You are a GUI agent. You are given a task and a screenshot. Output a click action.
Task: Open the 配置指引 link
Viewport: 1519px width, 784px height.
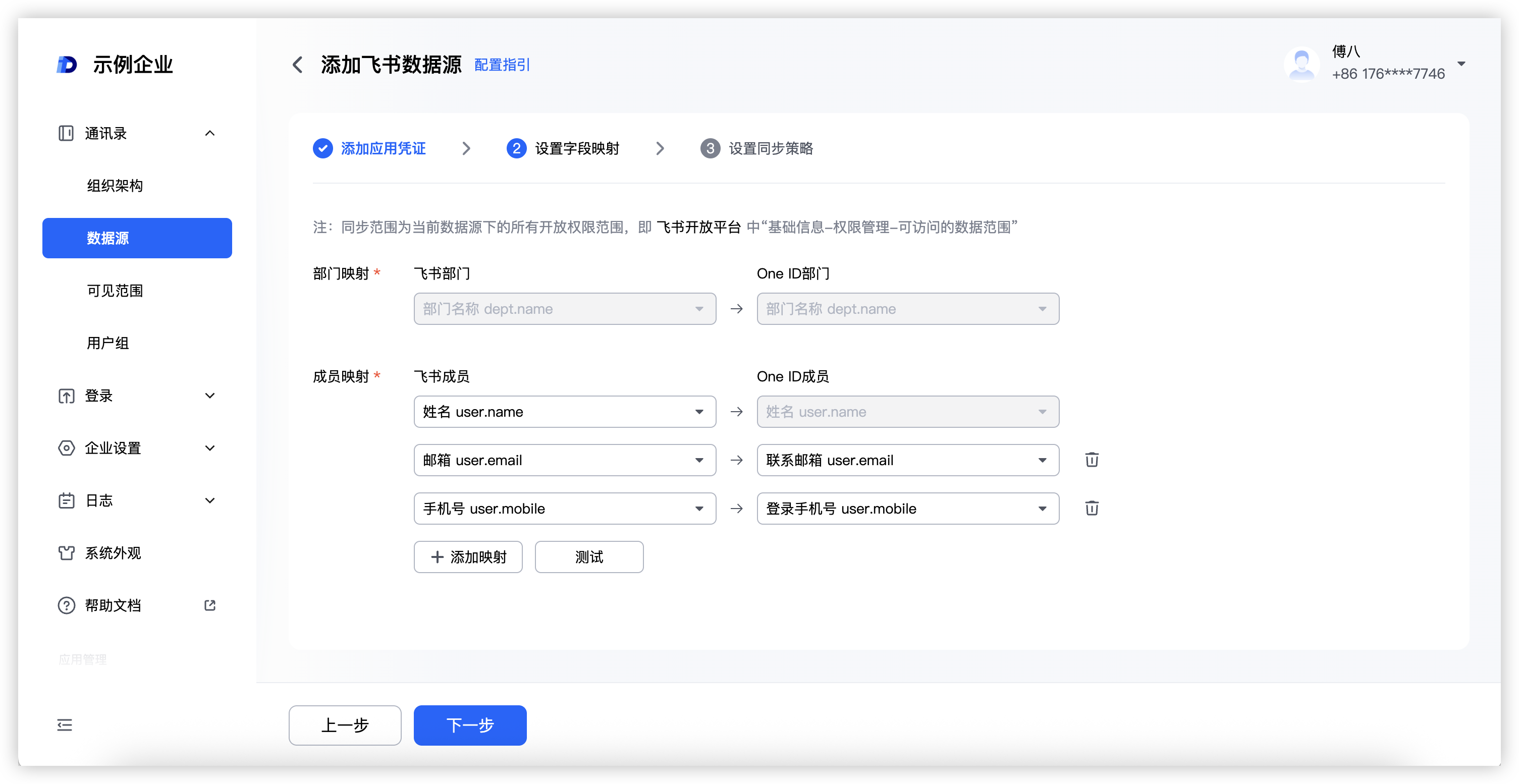pyautogui.click(x=502, y=65)
